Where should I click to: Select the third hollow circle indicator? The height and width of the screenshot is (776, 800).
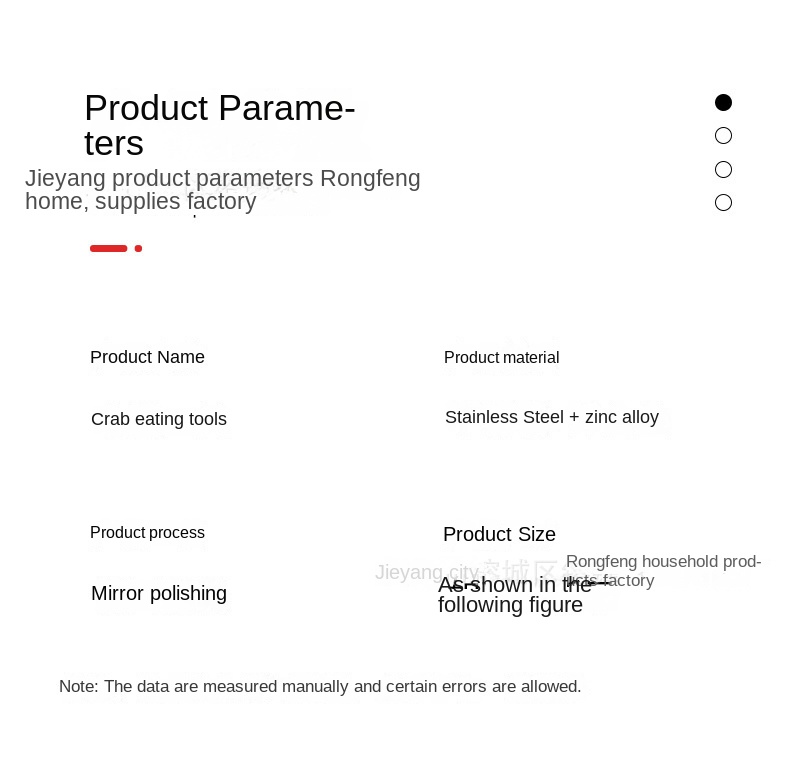(723, 169)
